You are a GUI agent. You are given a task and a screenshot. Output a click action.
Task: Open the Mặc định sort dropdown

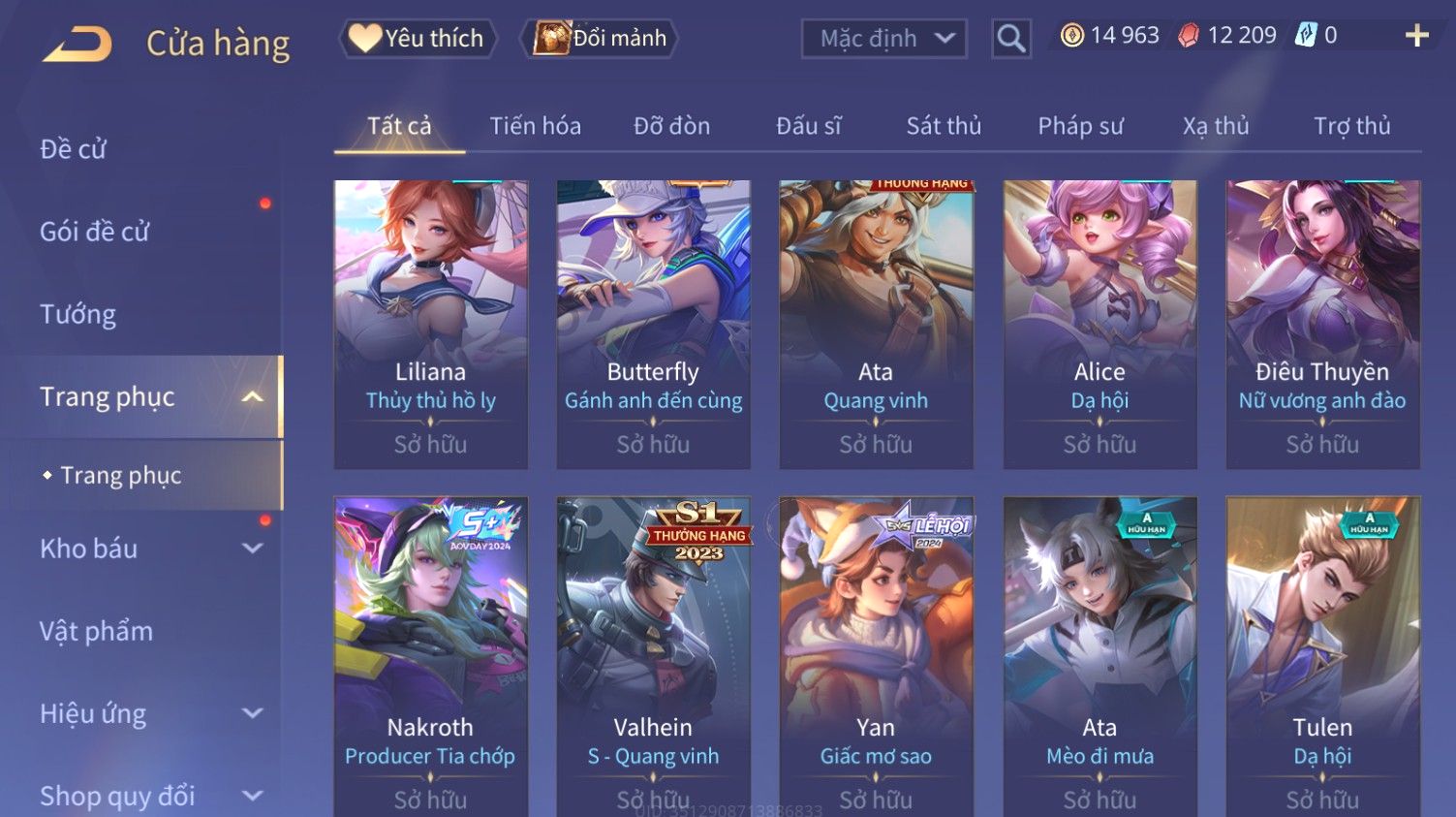coord(883,39)
